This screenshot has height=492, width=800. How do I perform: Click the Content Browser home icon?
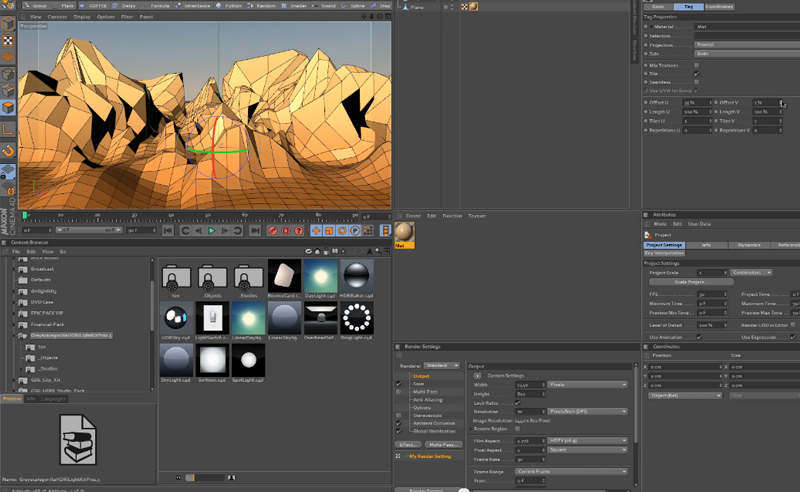[x=317, y=251]
